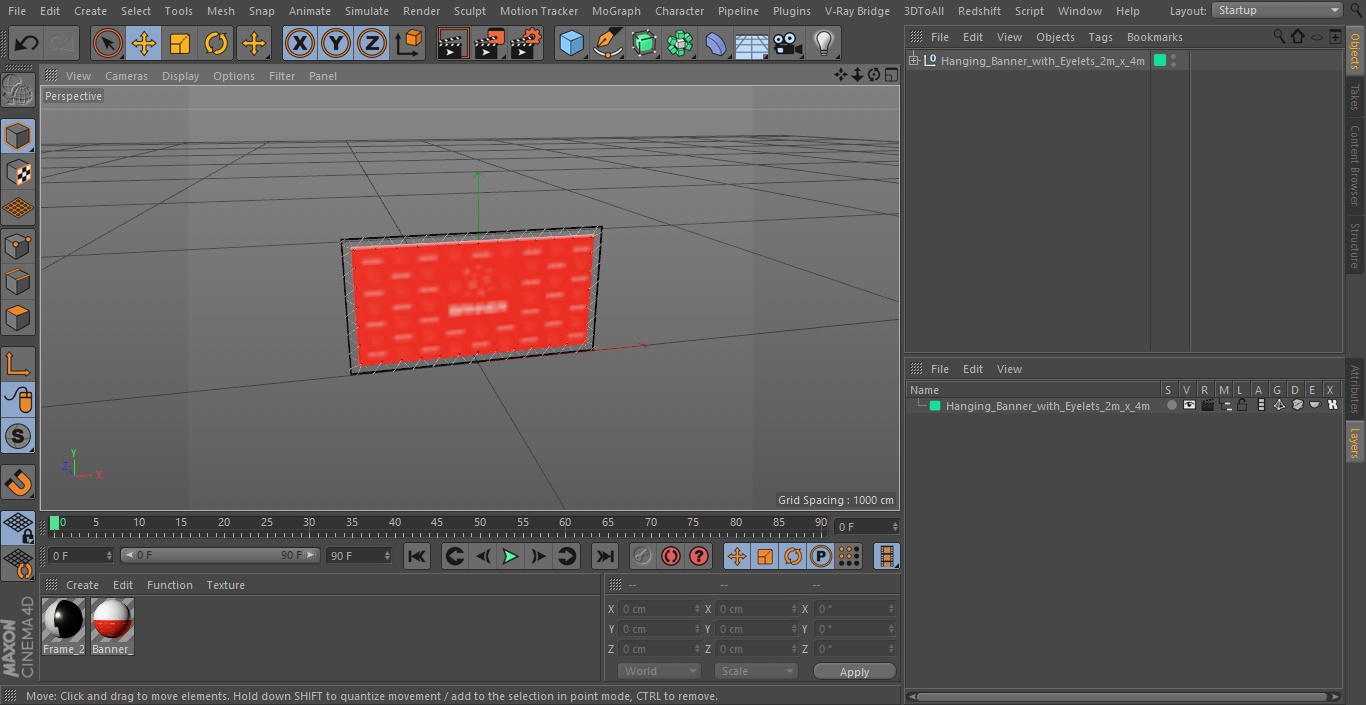The height and width of the screenshot is (705, 1366).
Task: Add a Camera object
Action: pos(787,44)
